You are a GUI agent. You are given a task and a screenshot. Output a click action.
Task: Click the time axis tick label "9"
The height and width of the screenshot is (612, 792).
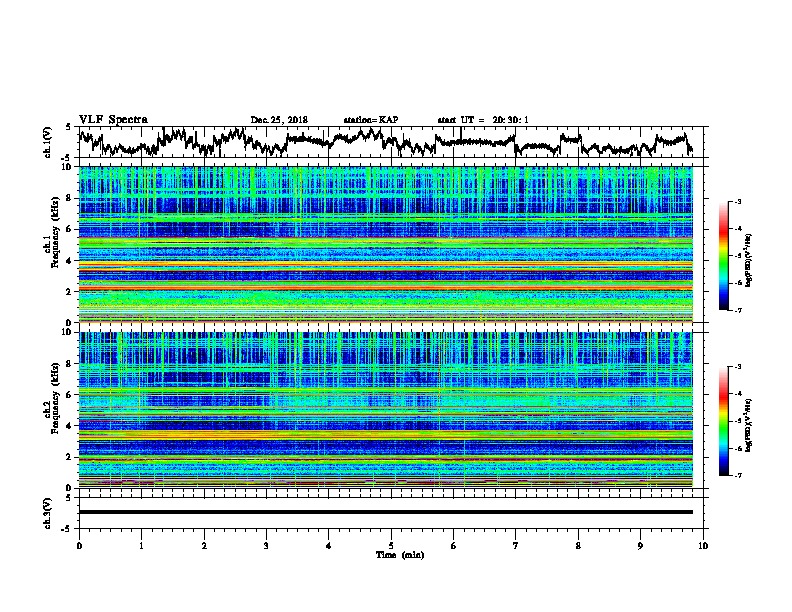[640, 546]
